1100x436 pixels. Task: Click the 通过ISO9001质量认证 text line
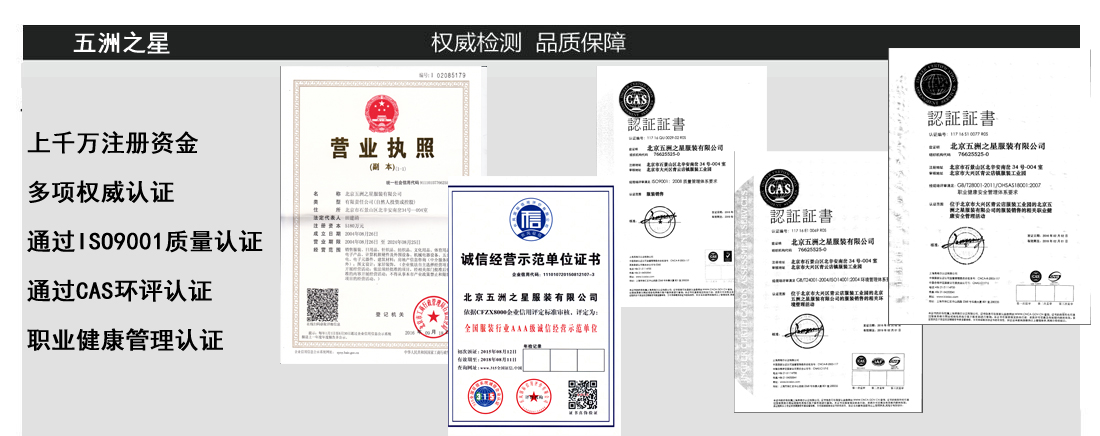coord(145,241)
